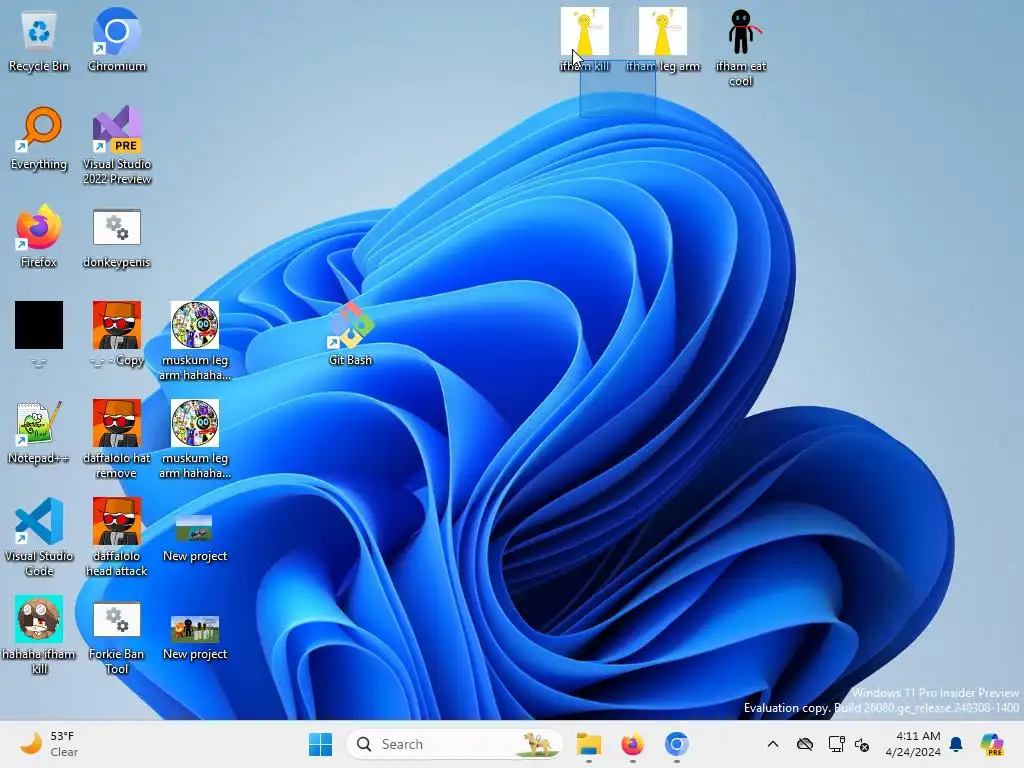This screenshot has height=768, width=1024.
Task: Select 'hahaha ifham kill' image file
Action: pyautogui.click(x=39, y=635)
